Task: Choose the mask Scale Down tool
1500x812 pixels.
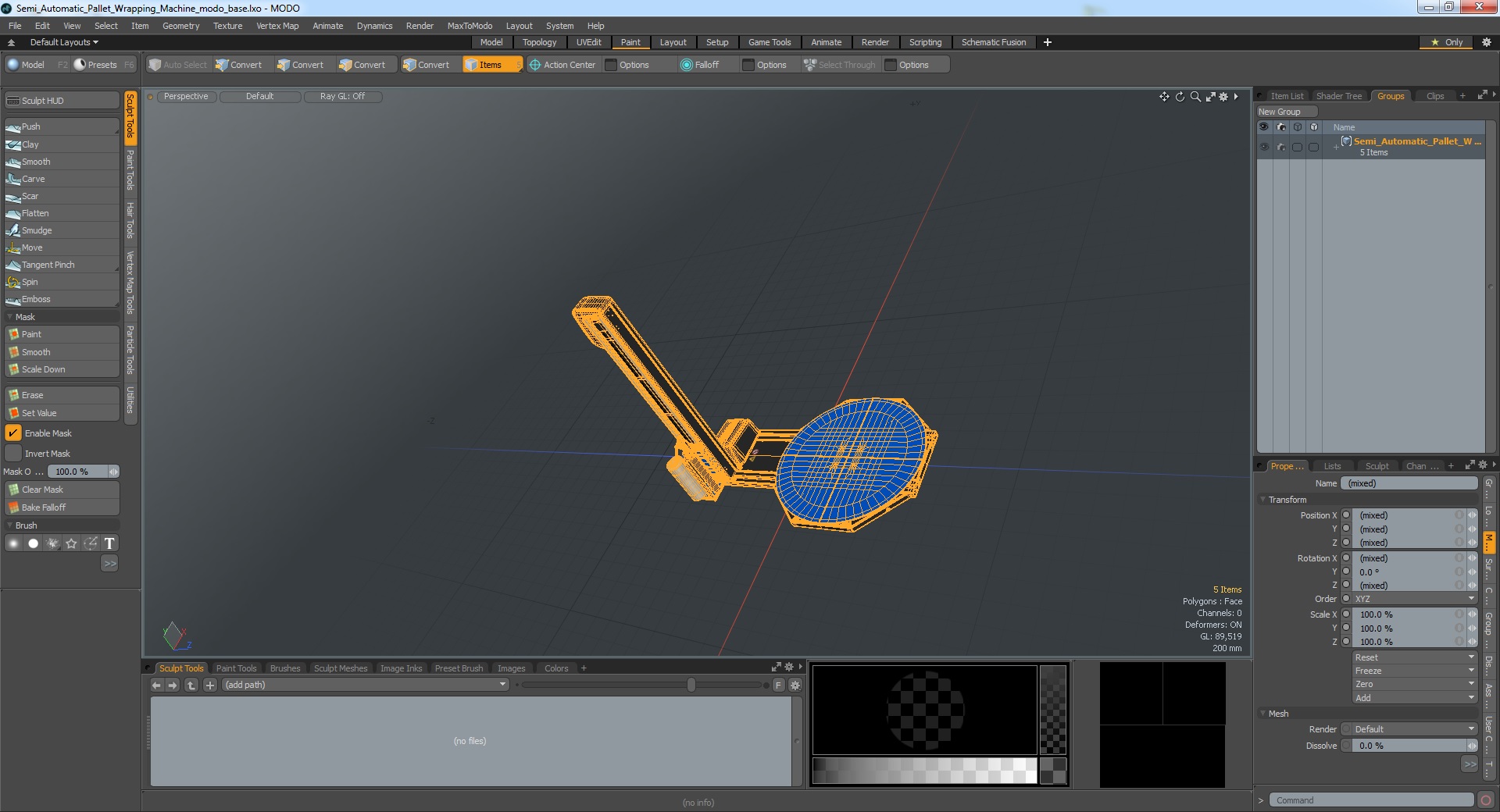Action: click(x=61, y=369)
